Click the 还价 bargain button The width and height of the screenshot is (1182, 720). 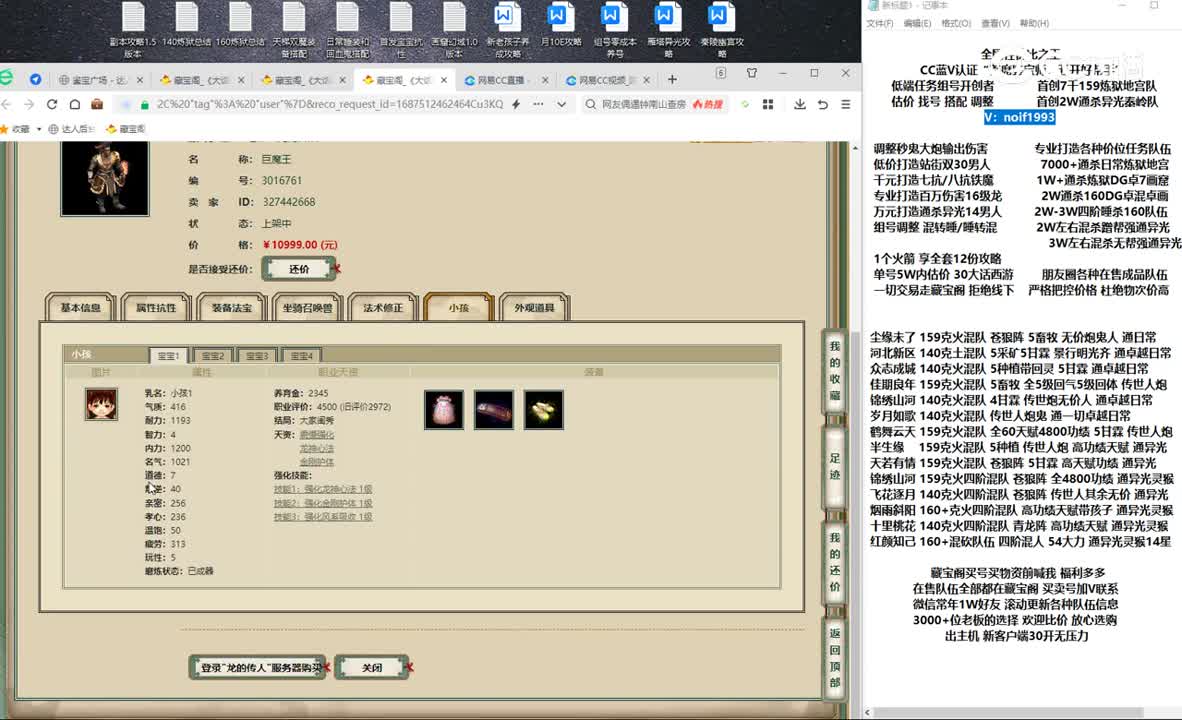[x=299, y=268]
